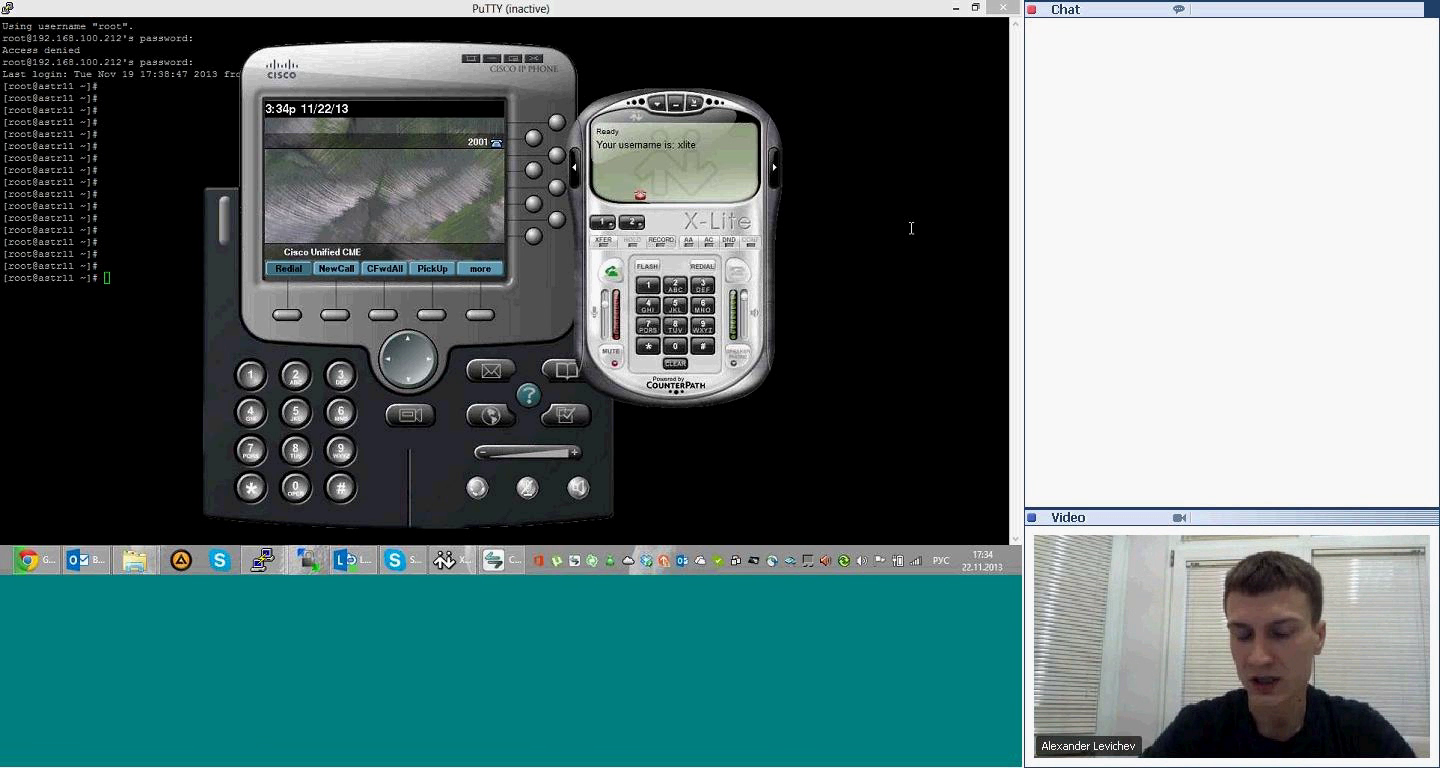
Task: Open Google Chrome from the taskbar
Action: point(38,560)
